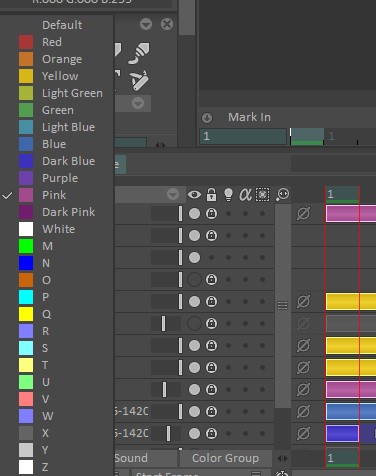Viewport: 376px width, 476px height.
Task: Click the alpha opacity header icon
Action: [245, 195]
